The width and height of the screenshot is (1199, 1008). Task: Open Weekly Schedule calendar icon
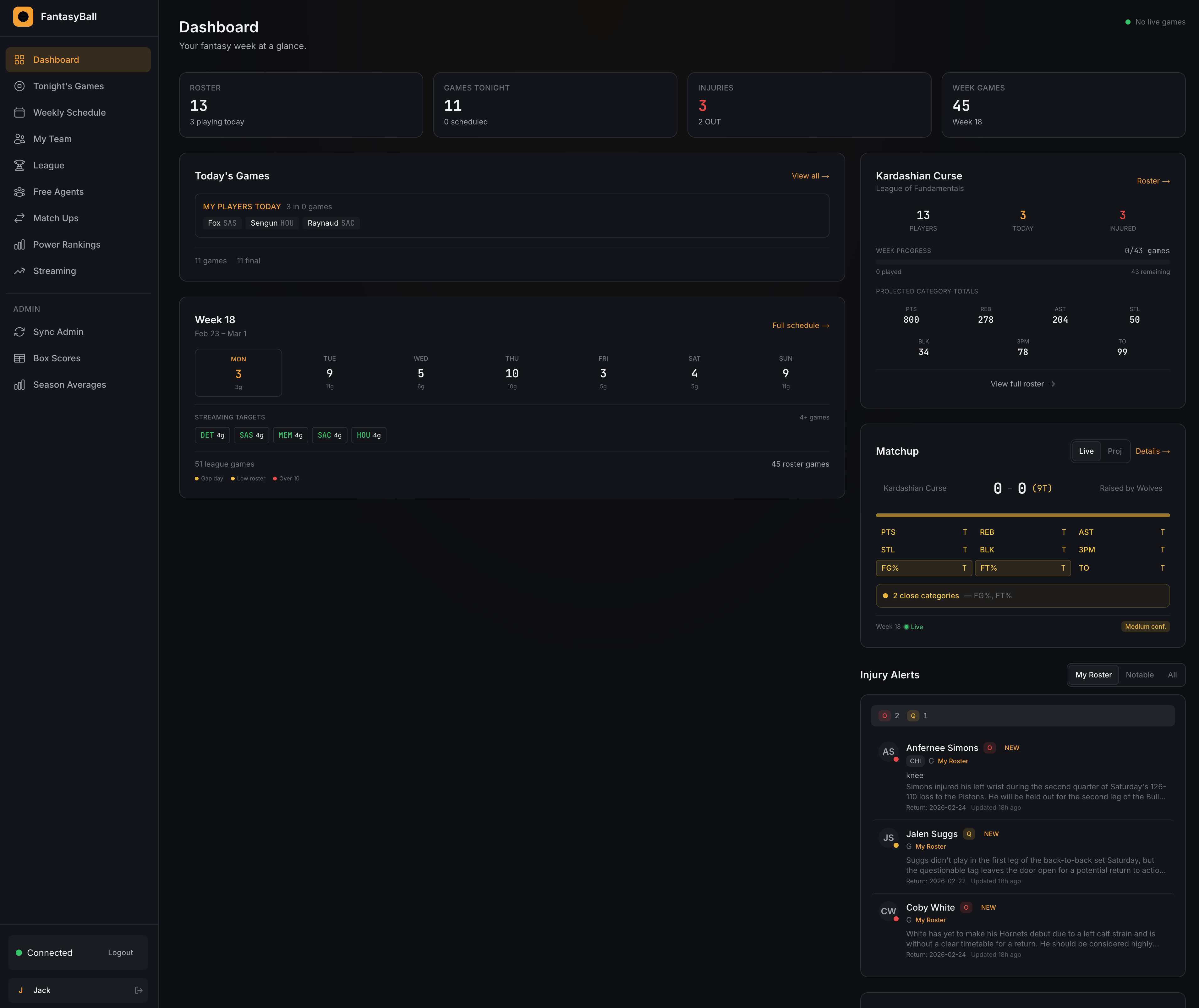tap(19, 112)
